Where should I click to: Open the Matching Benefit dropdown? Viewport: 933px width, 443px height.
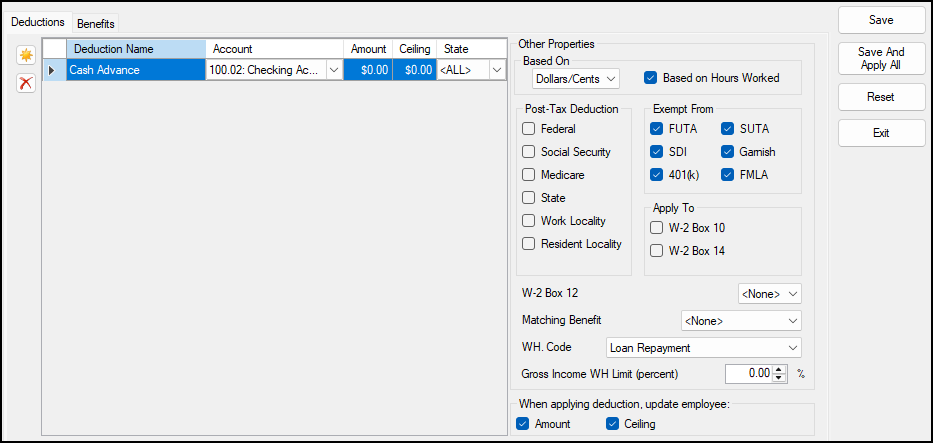pos(740,321)
